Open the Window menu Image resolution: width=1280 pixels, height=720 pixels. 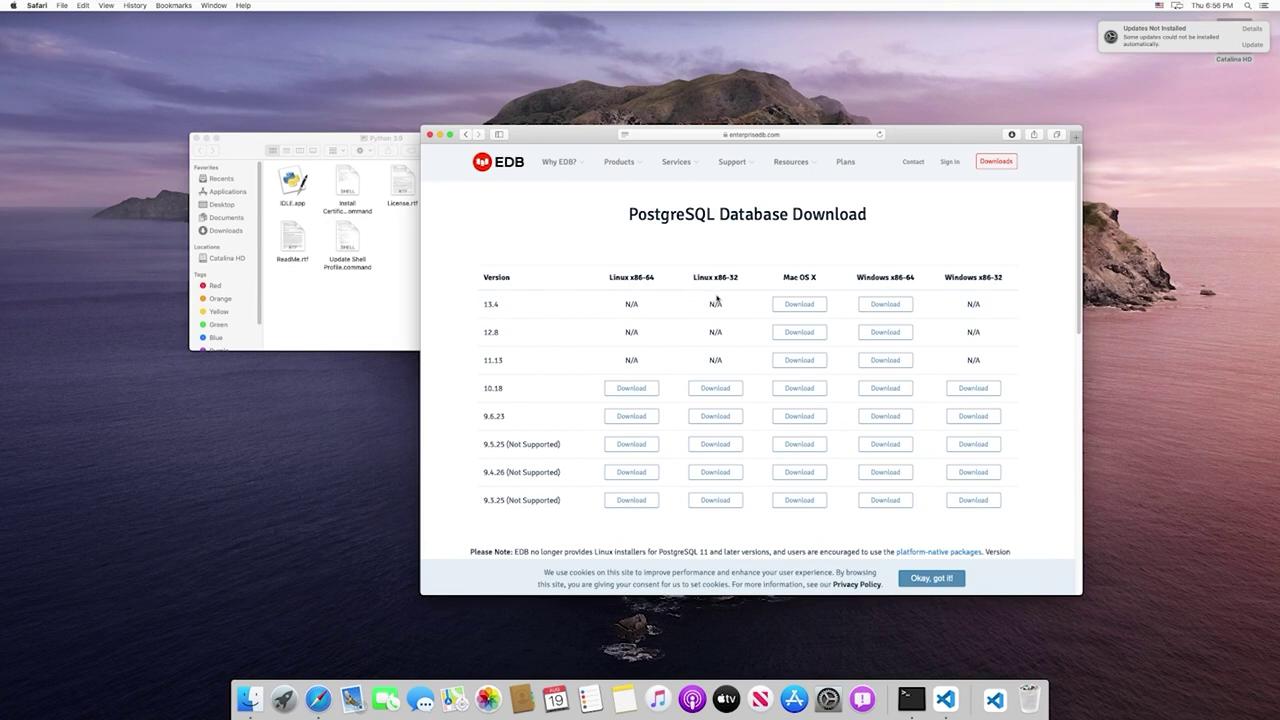[213, 5]
